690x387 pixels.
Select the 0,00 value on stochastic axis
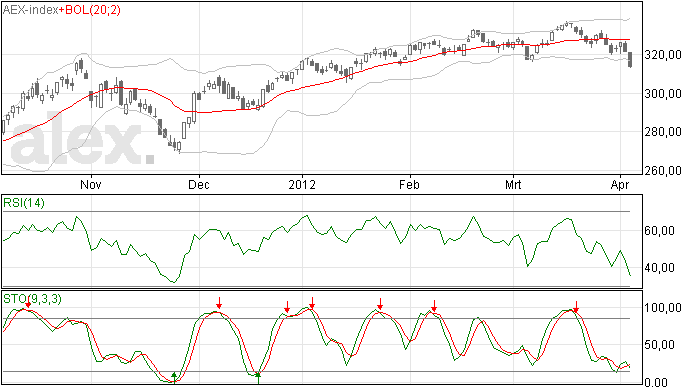click(656, 382)
